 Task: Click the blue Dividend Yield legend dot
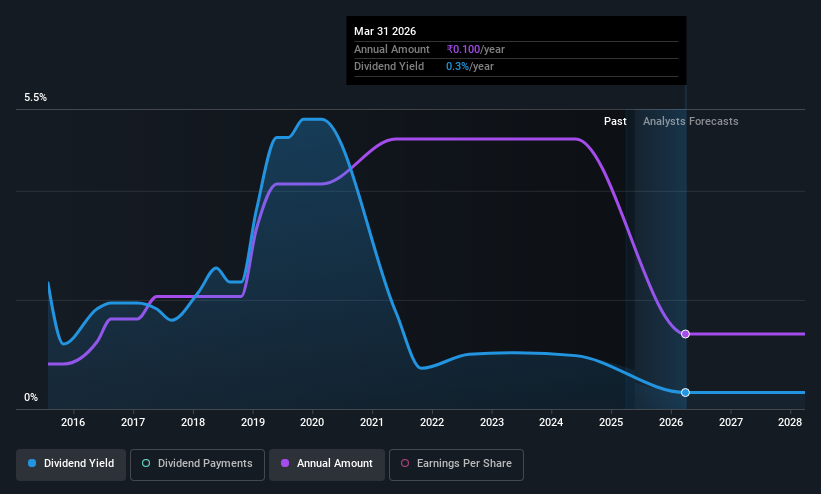pos(32,463)
